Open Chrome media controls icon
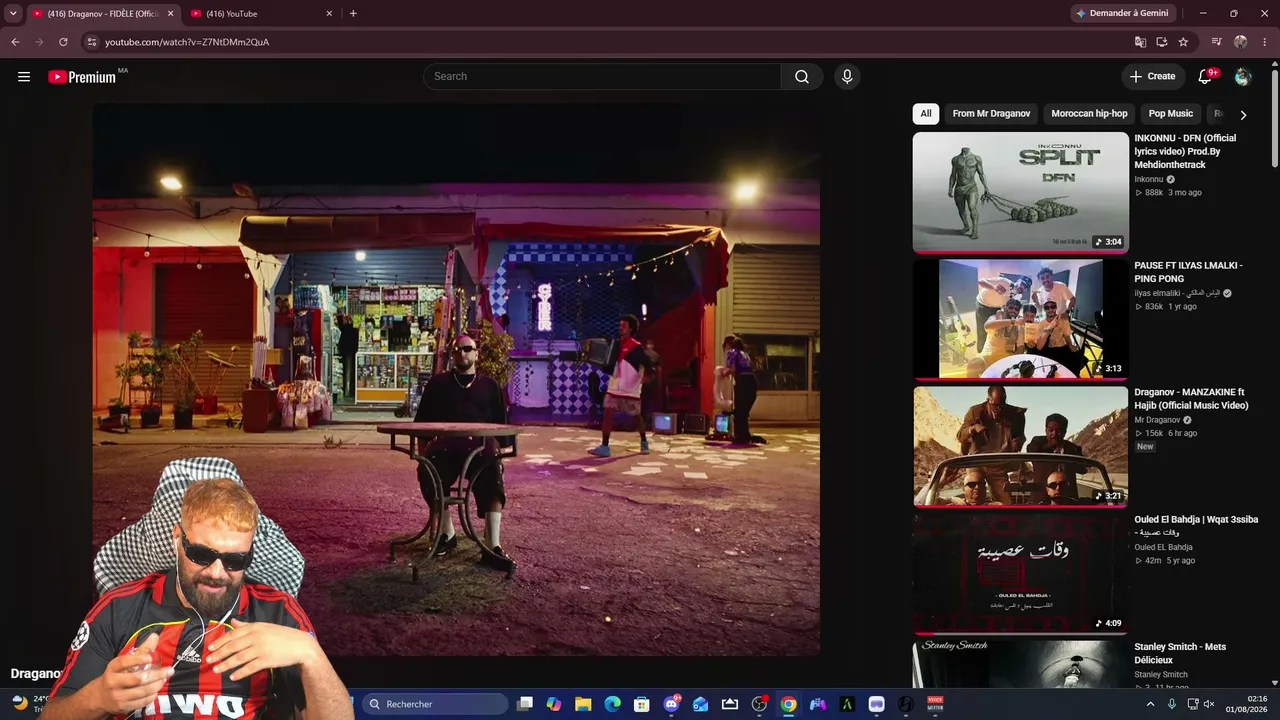1280x720 pixels. [1217, 42]
